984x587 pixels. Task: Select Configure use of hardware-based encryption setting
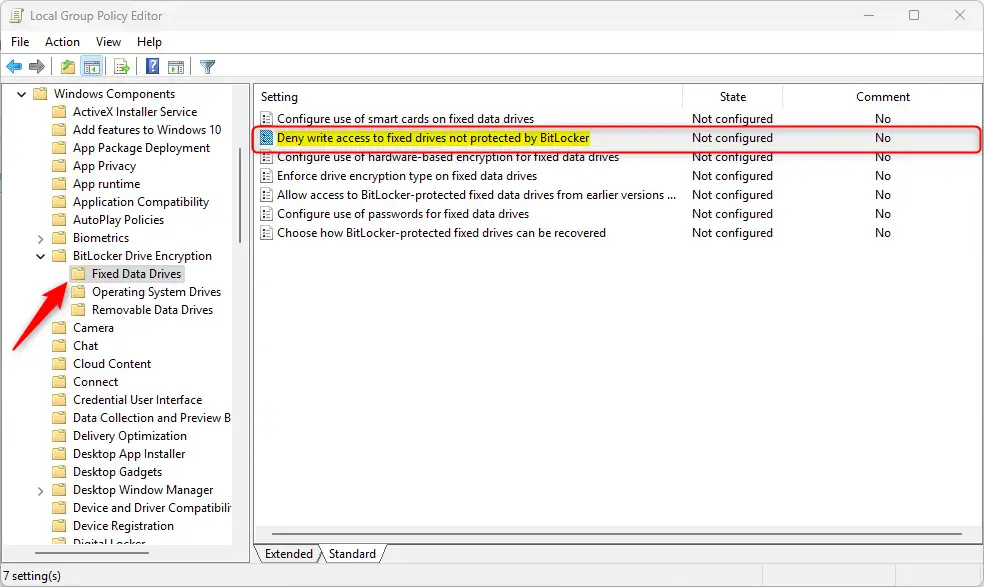(448, 157)
